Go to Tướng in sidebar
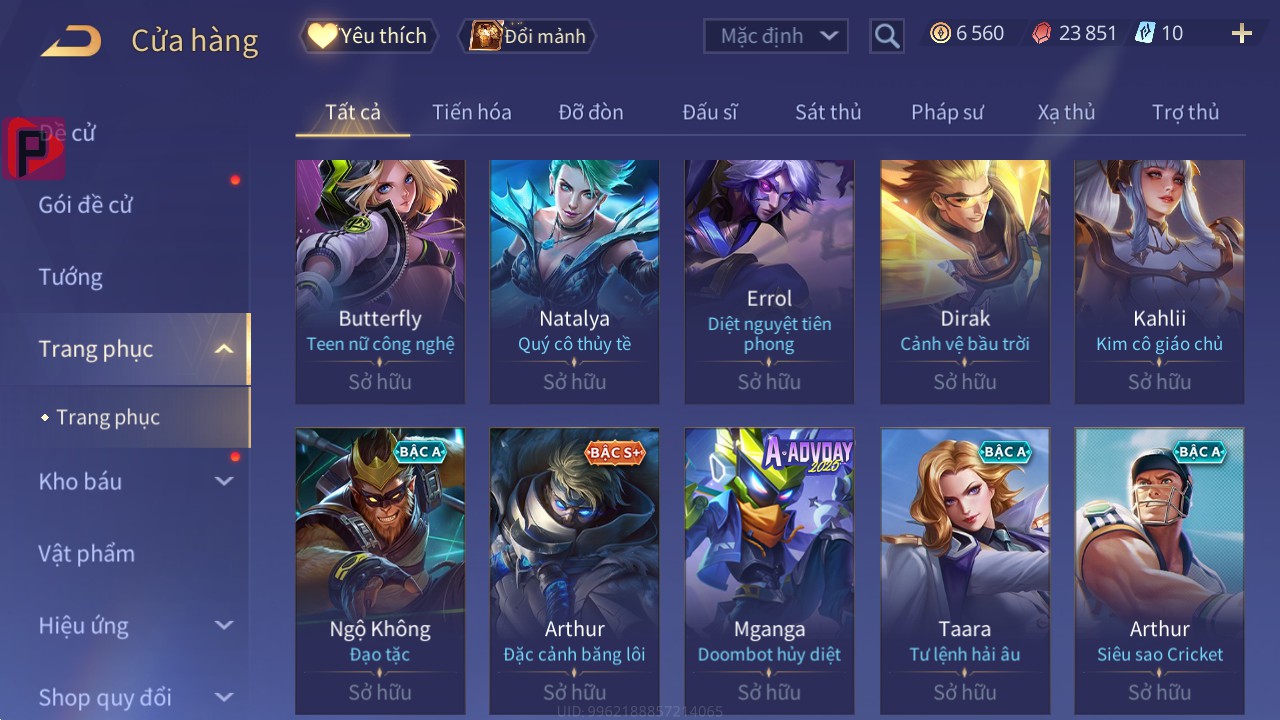Viewport: 1280px width, 720px height. tap(71, 277)
